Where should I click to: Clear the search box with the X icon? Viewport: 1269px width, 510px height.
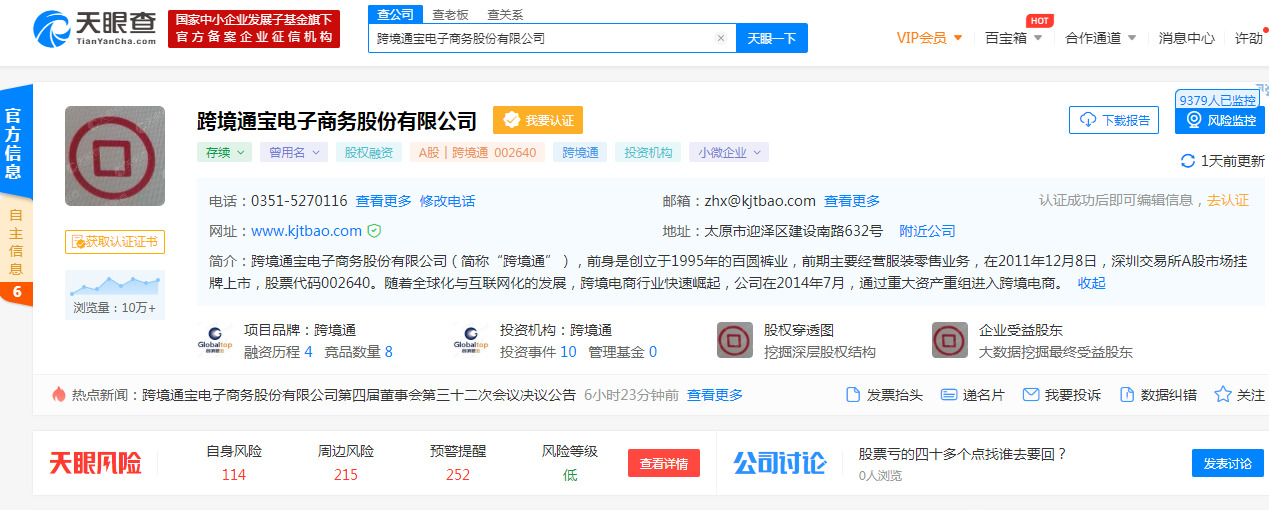pyautogui.click(x=720, y=38)
